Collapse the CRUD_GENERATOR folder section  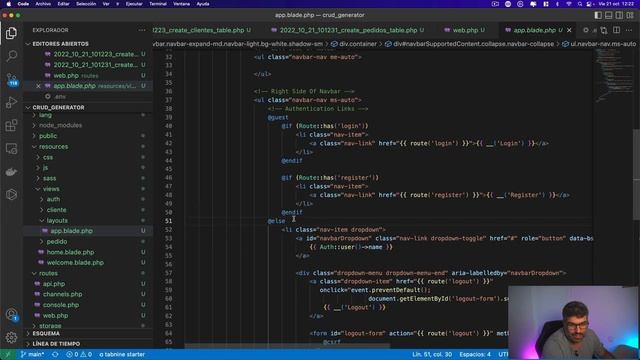[58, 107]
